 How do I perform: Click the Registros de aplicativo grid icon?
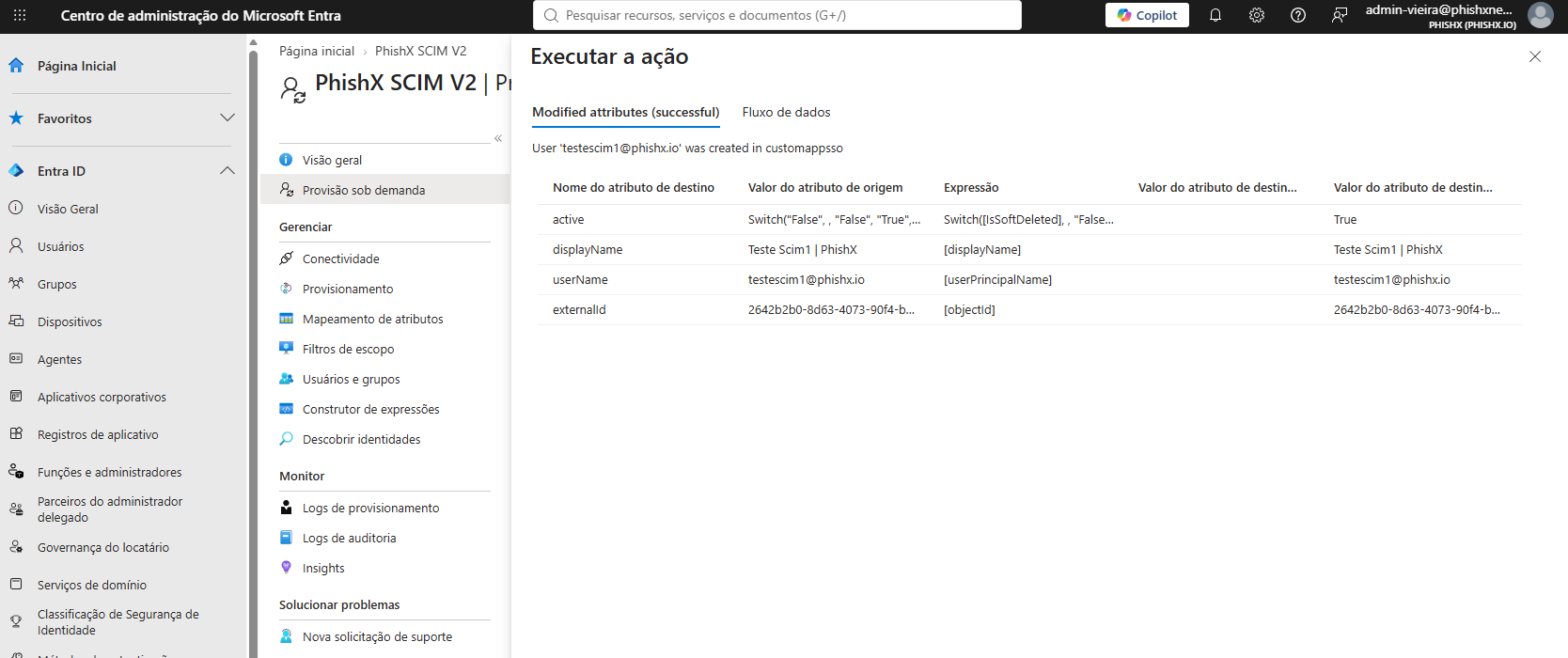coord(16,433)
